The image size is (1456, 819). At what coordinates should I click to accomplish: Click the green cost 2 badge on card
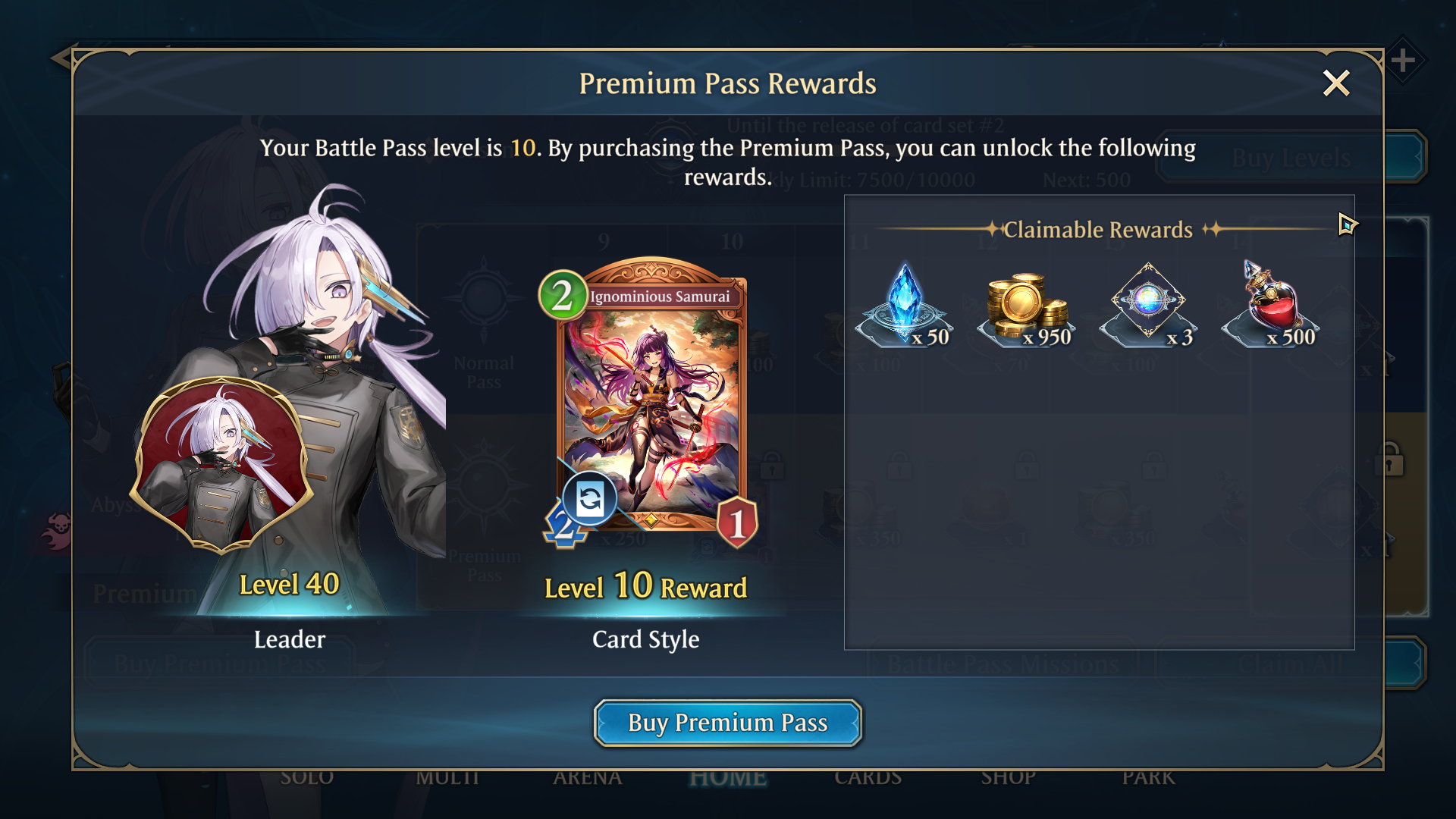(x=562, y=295)
